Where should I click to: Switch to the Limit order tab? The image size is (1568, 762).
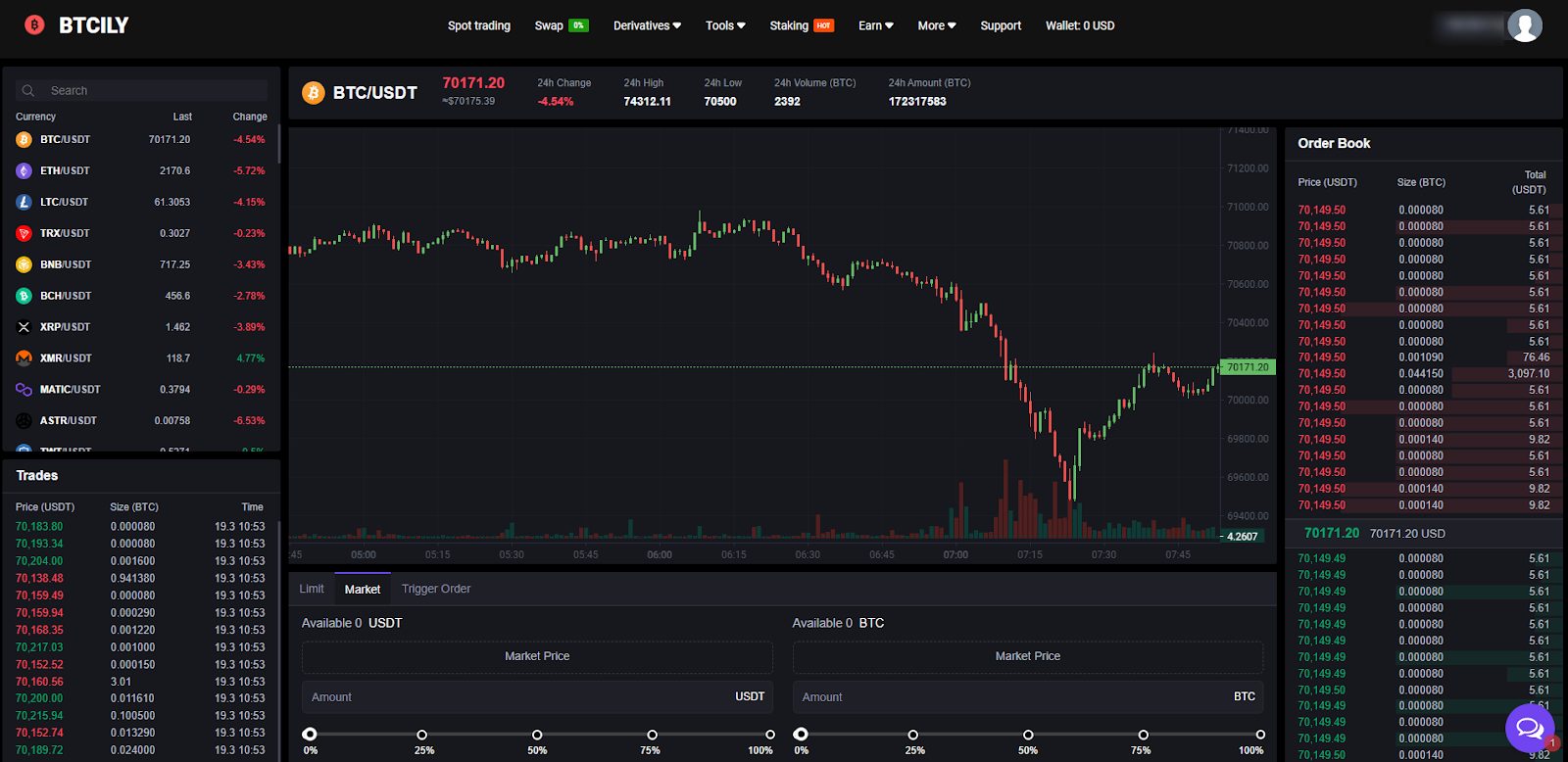click(x=312, y=589)
